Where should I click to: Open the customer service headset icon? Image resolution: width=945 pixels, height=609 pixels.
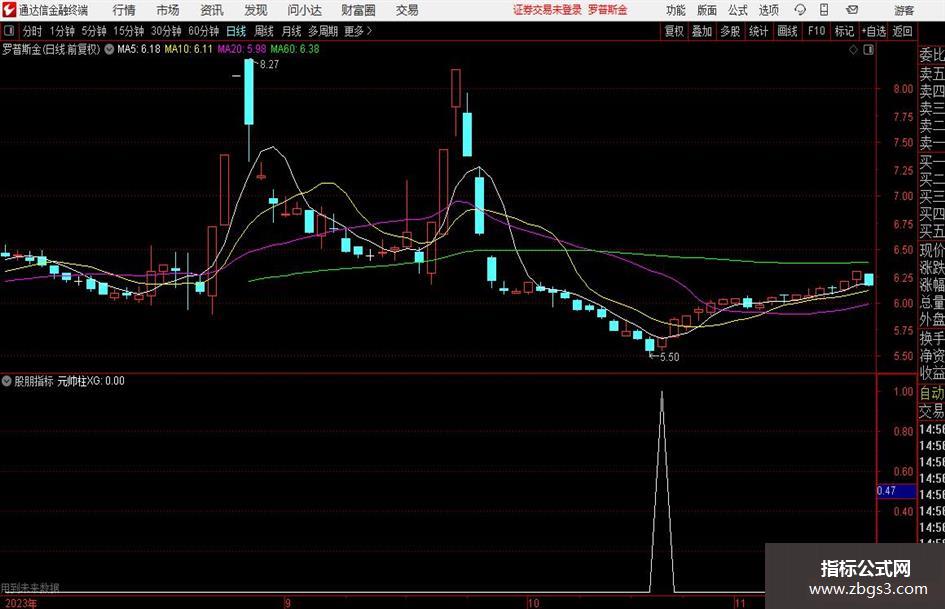coord(800,10)
